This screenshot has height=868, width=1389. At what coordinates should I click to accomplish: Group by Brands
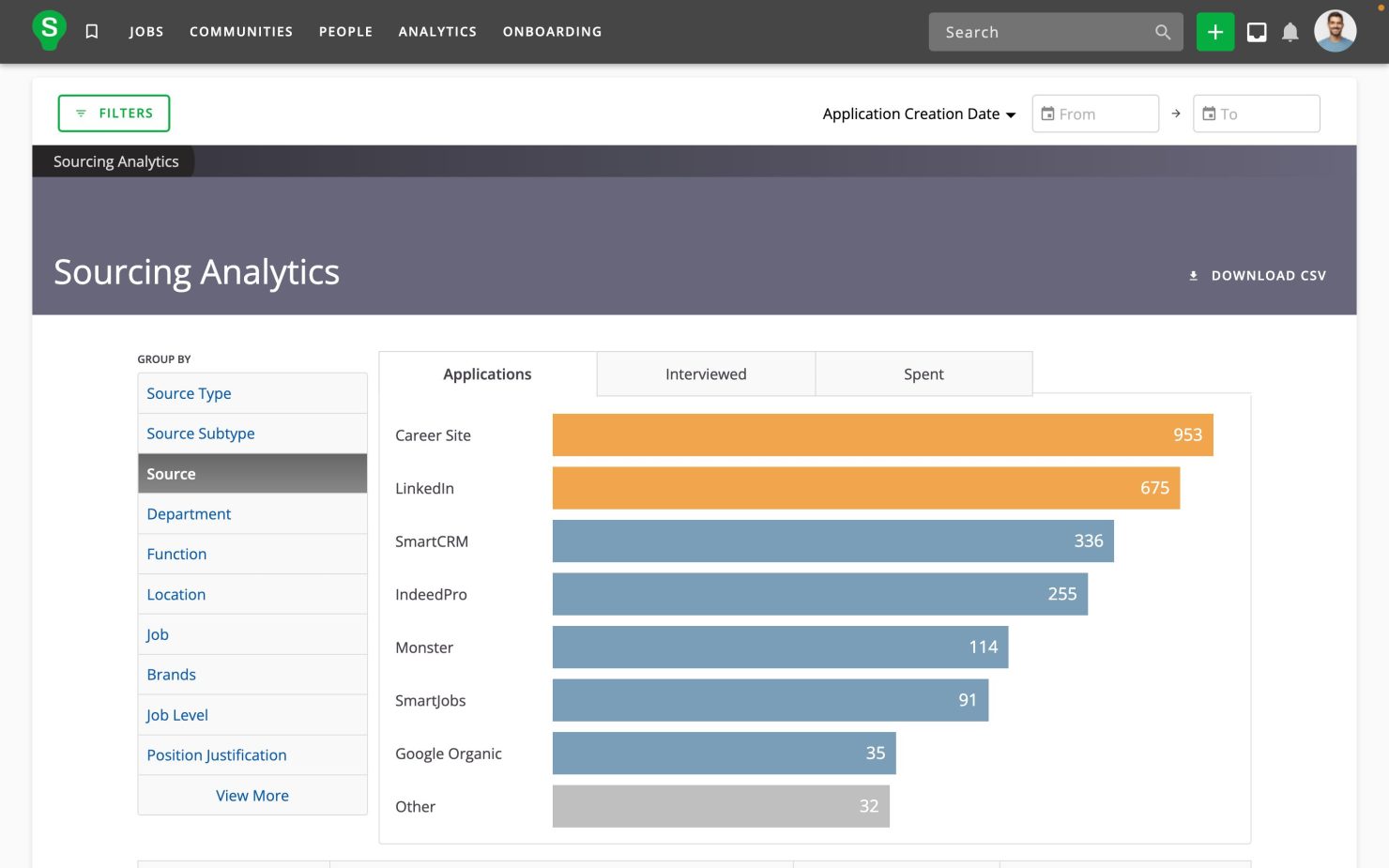click(252, 675)
